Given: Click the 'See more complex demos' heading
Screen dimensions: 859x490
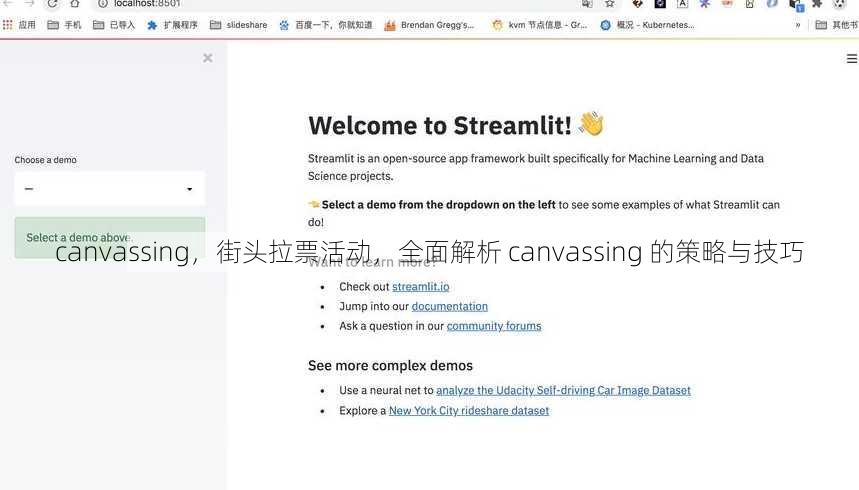Looking at the screenshot, I should click(390, 366).
